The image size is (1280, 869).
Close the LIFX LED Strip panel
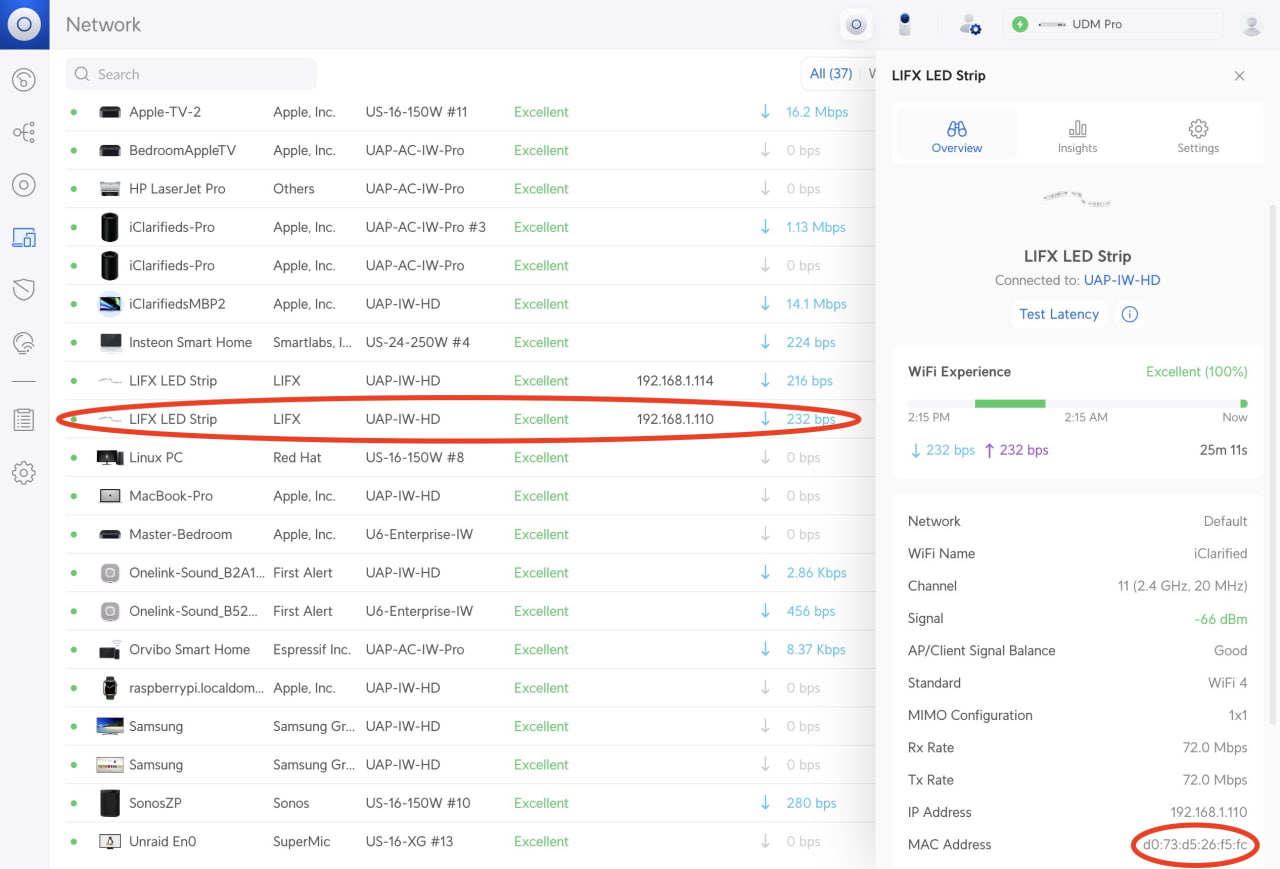(1239, 76)
